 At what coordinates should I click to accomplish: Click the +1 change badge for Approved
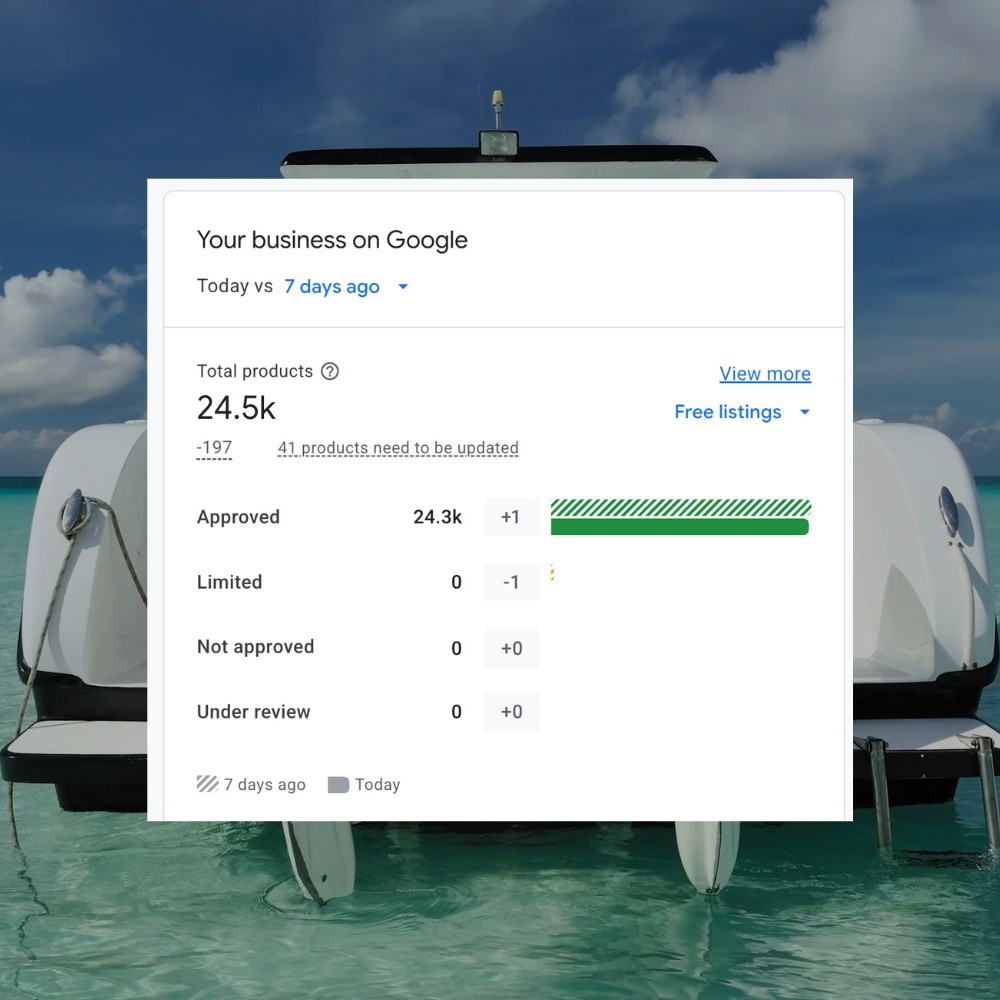click(511, 517)
